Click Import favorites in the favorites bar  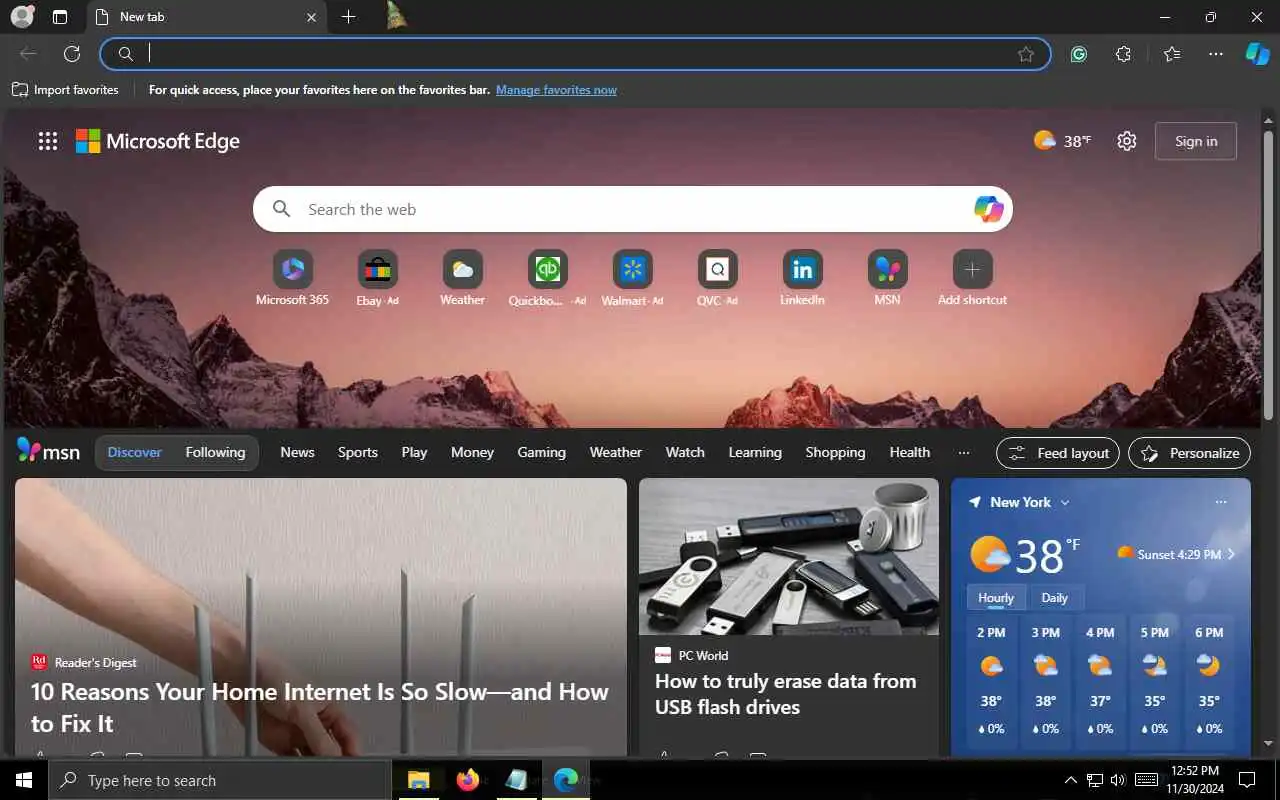coord(65,90)
